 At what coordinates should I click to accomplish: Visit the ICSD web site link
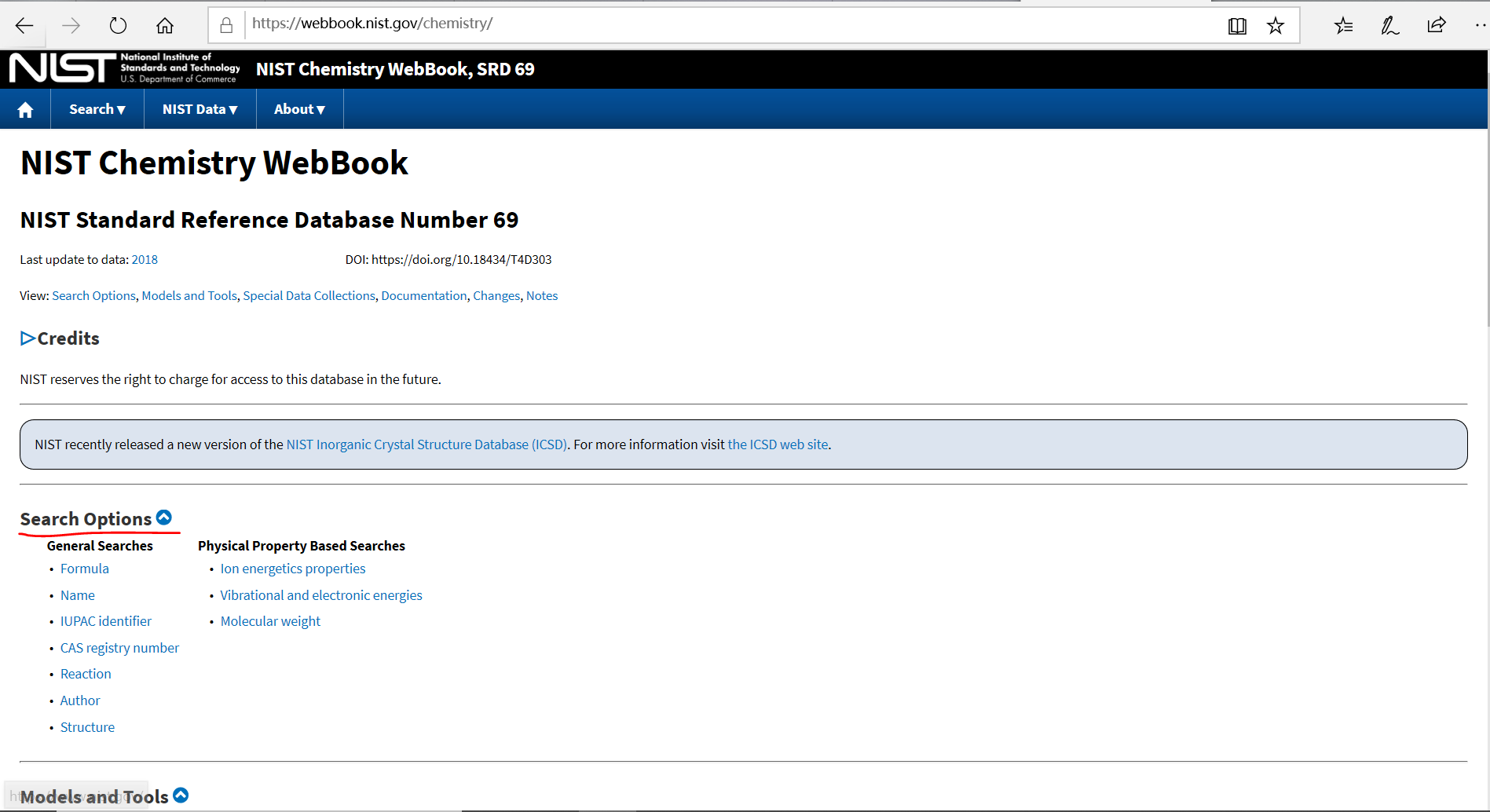(778, 444)
